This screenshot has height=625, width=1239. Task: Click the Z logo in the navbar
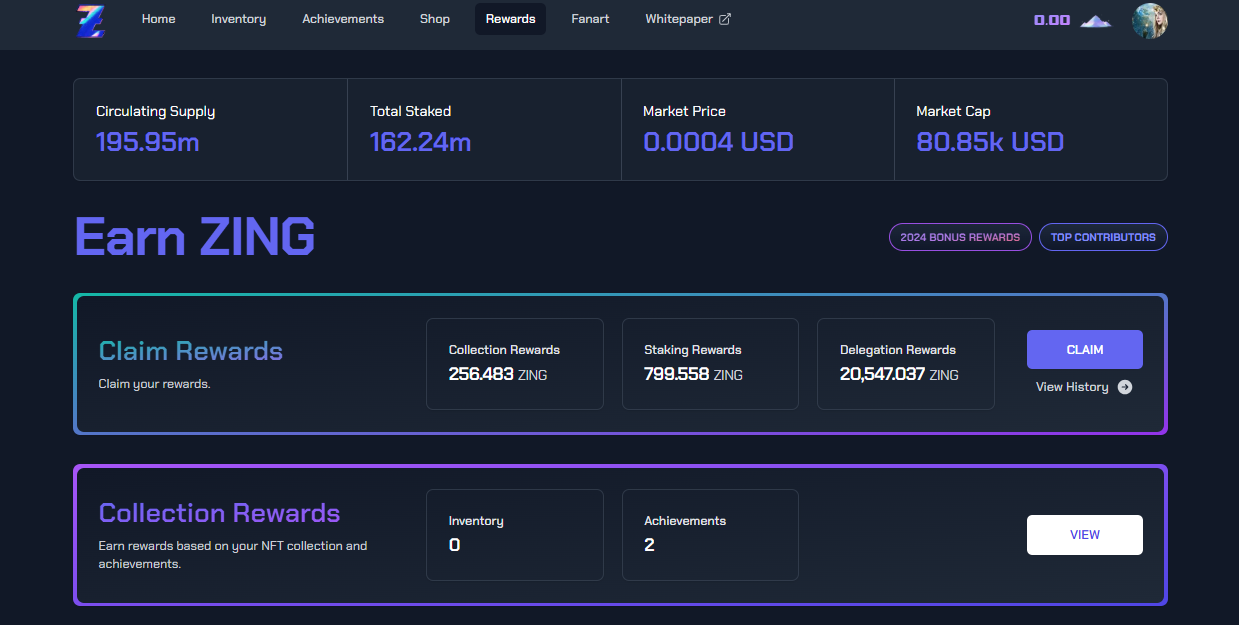[x=91, y=21]
